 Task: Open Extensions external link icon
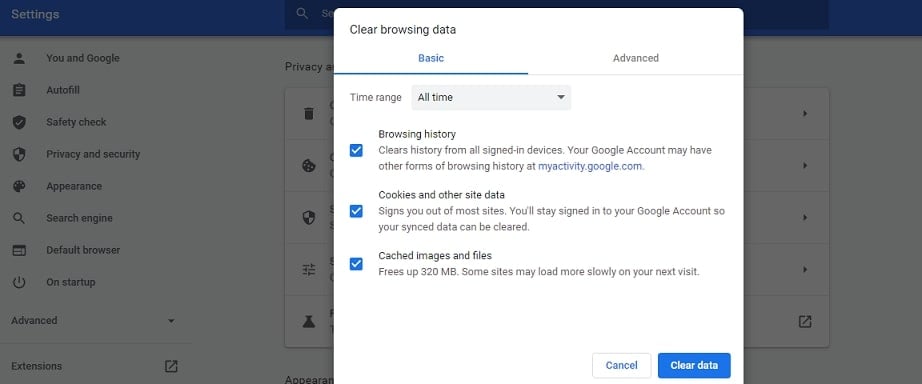coord(171,366)
